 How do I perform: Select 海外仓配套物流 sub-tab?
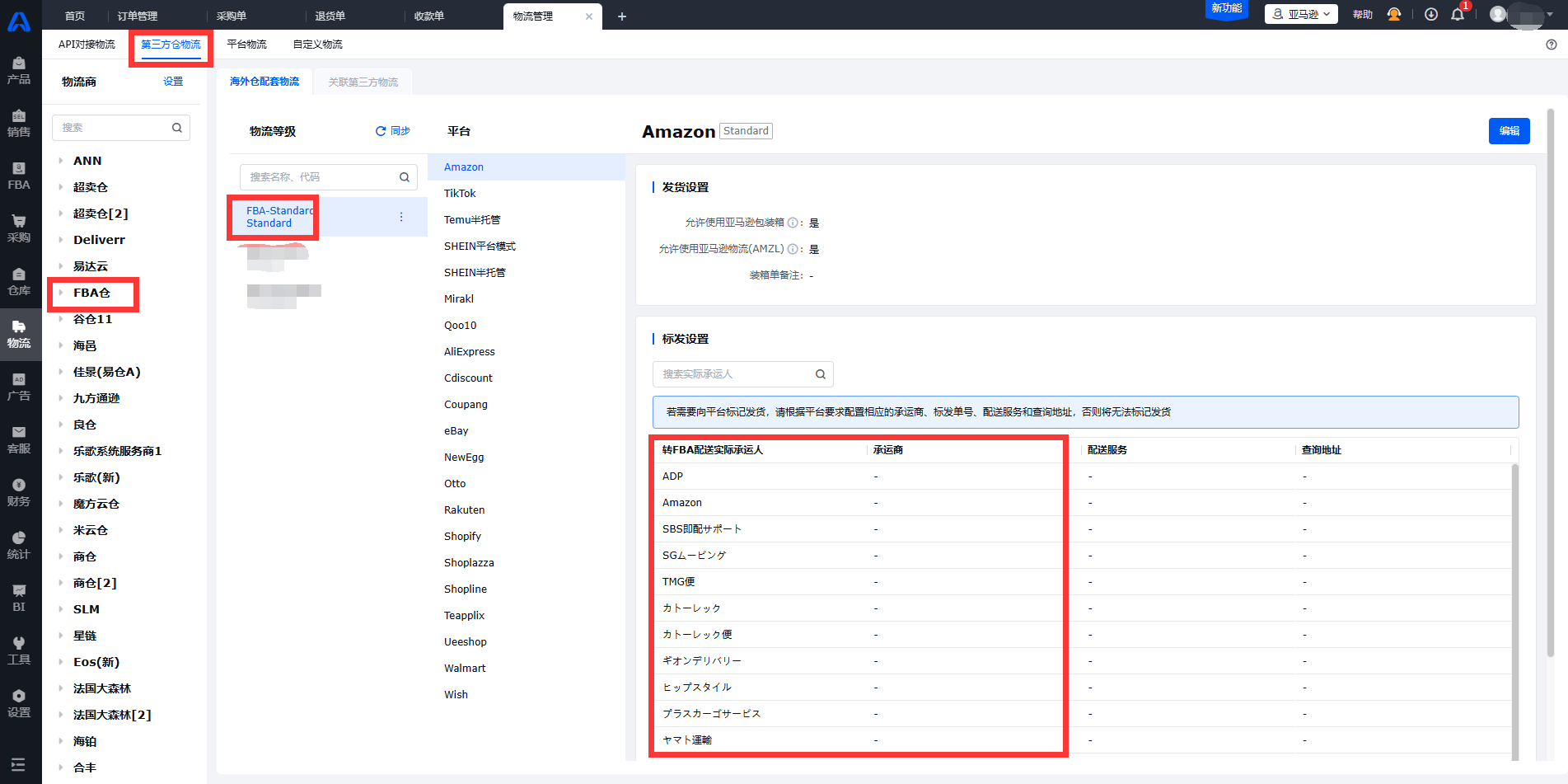[x=264, y=82]
